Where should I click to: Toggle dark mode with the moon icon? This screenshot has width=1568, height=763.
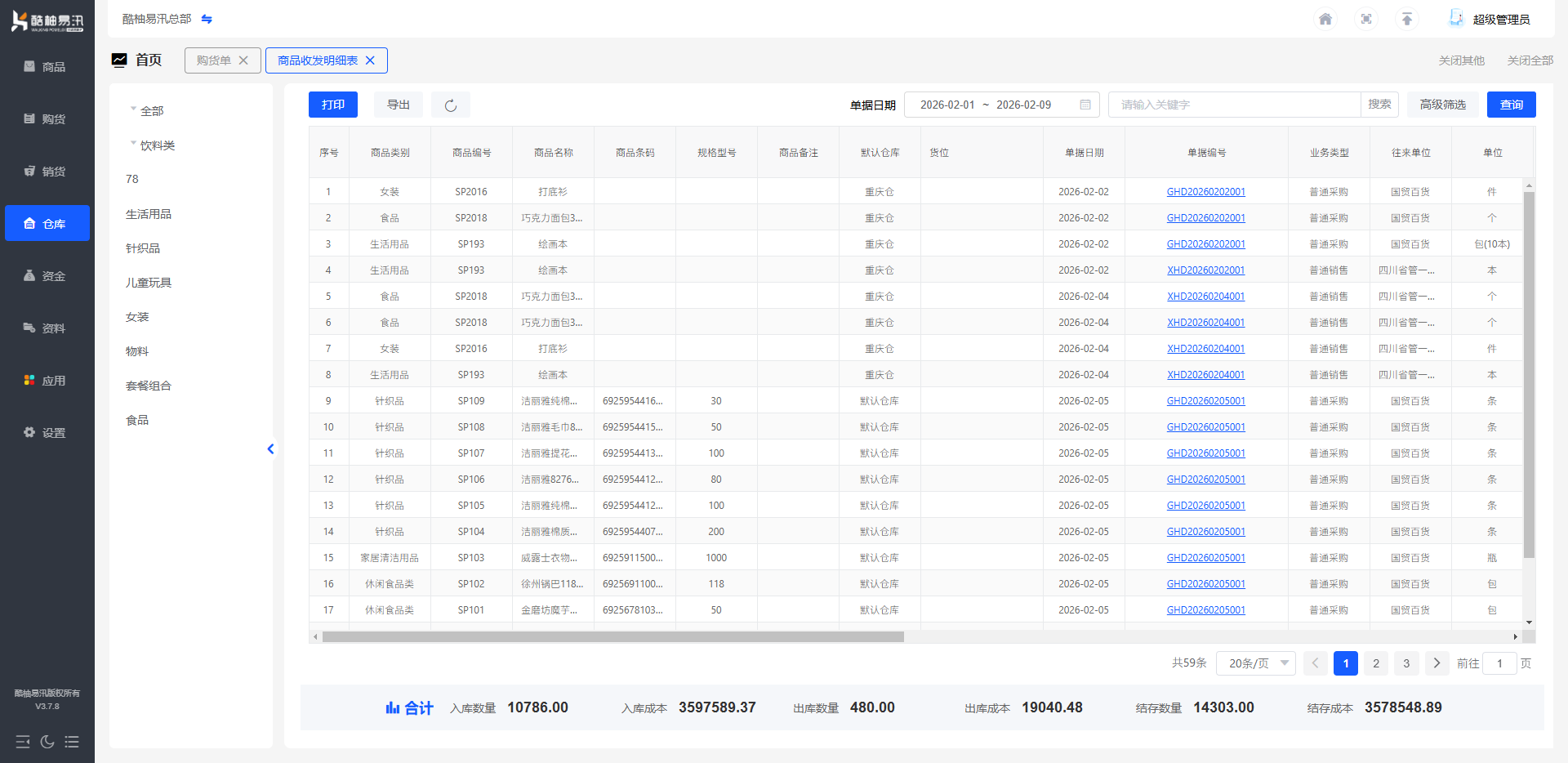point(47,742)
